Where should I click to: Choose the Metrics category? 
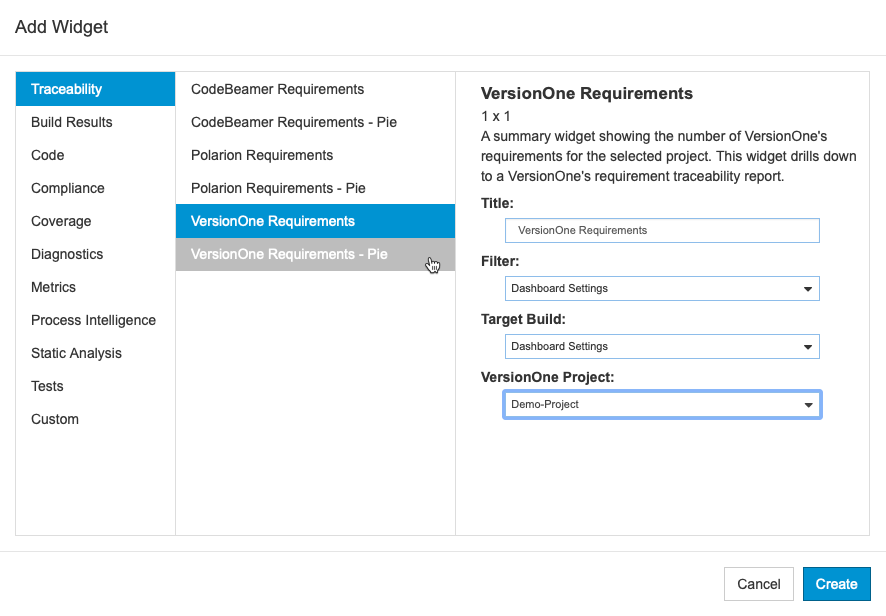click(95, 287)
